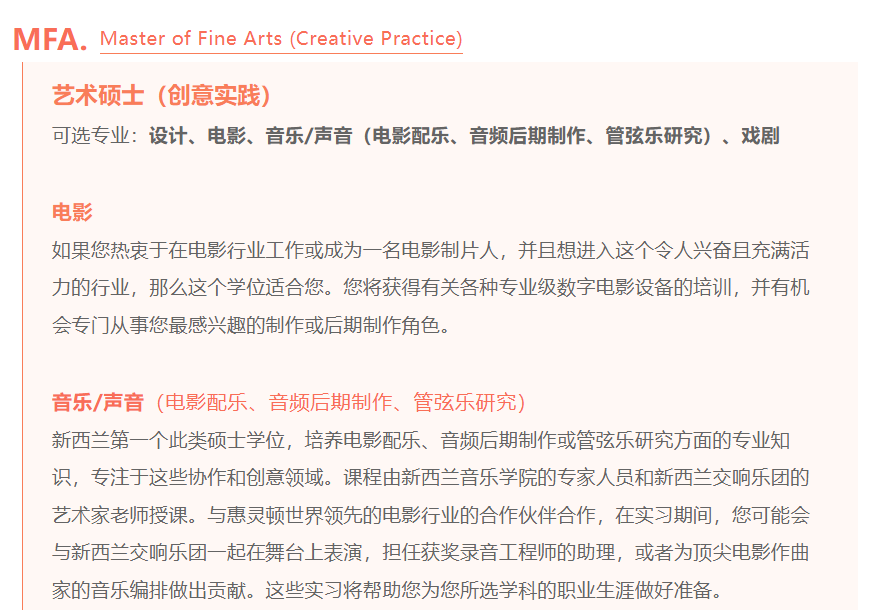Open the "Master of Fine Arts (Creative Practice)" link
The image size is (871, 610).
pyautogui.click(x=281, y=39)
